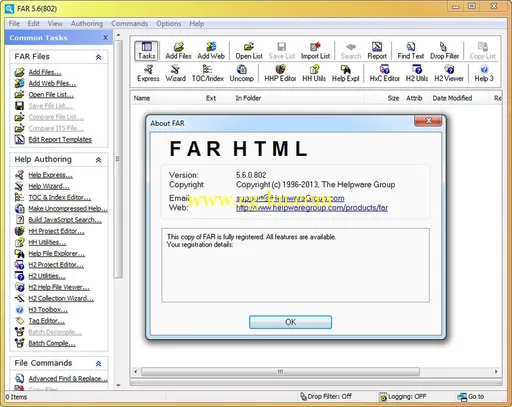Screen dimensions: 512x407
Task: Click the H2 Utils toolbar icon
Action: (417, 73)
